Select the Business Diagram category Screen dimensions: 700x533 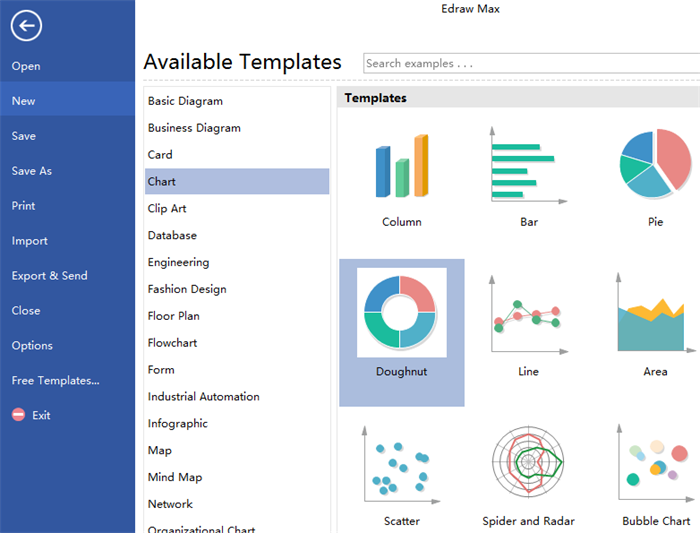(237, 128)
